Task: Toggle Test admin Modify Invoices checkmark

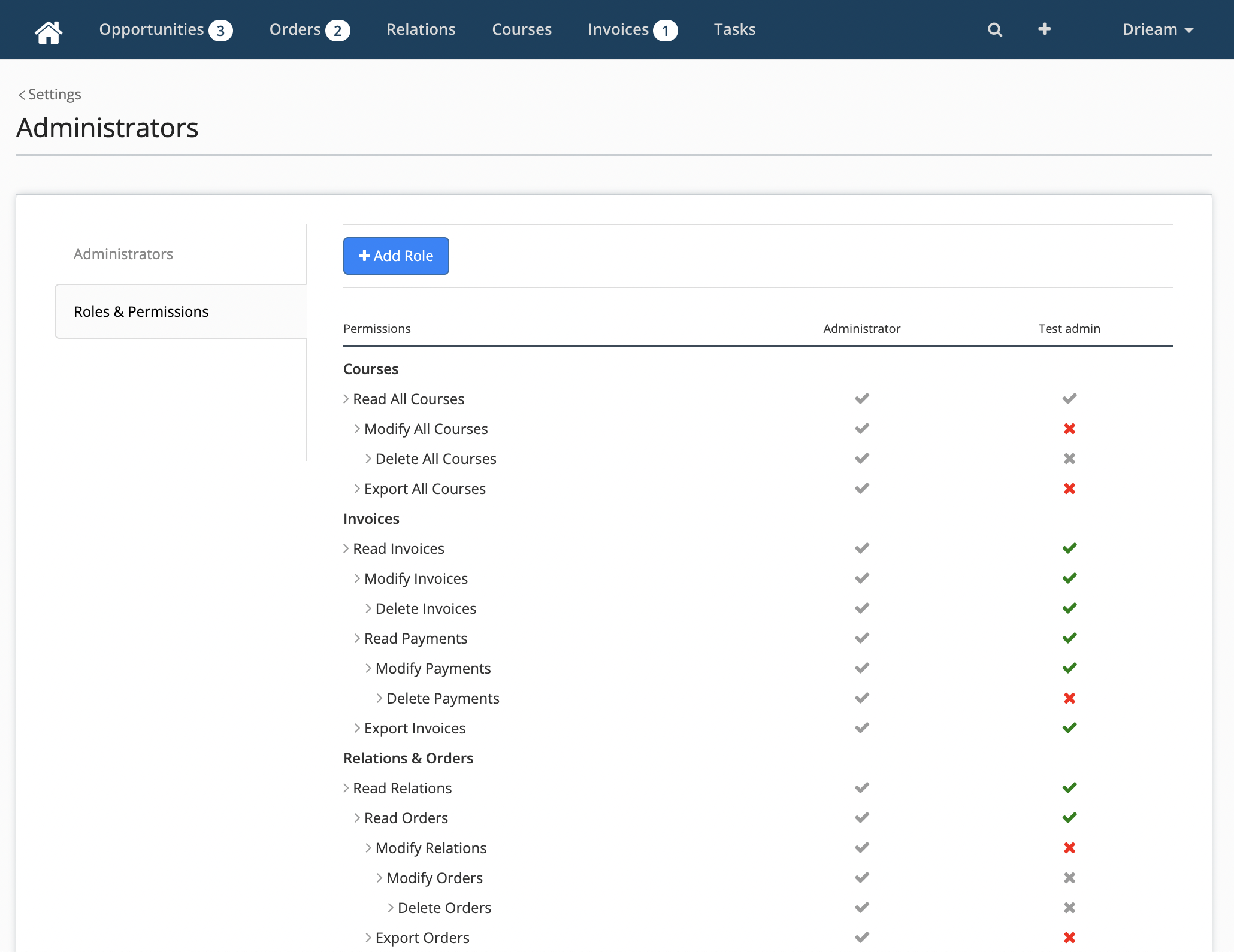Action: tap(1069, 578)
